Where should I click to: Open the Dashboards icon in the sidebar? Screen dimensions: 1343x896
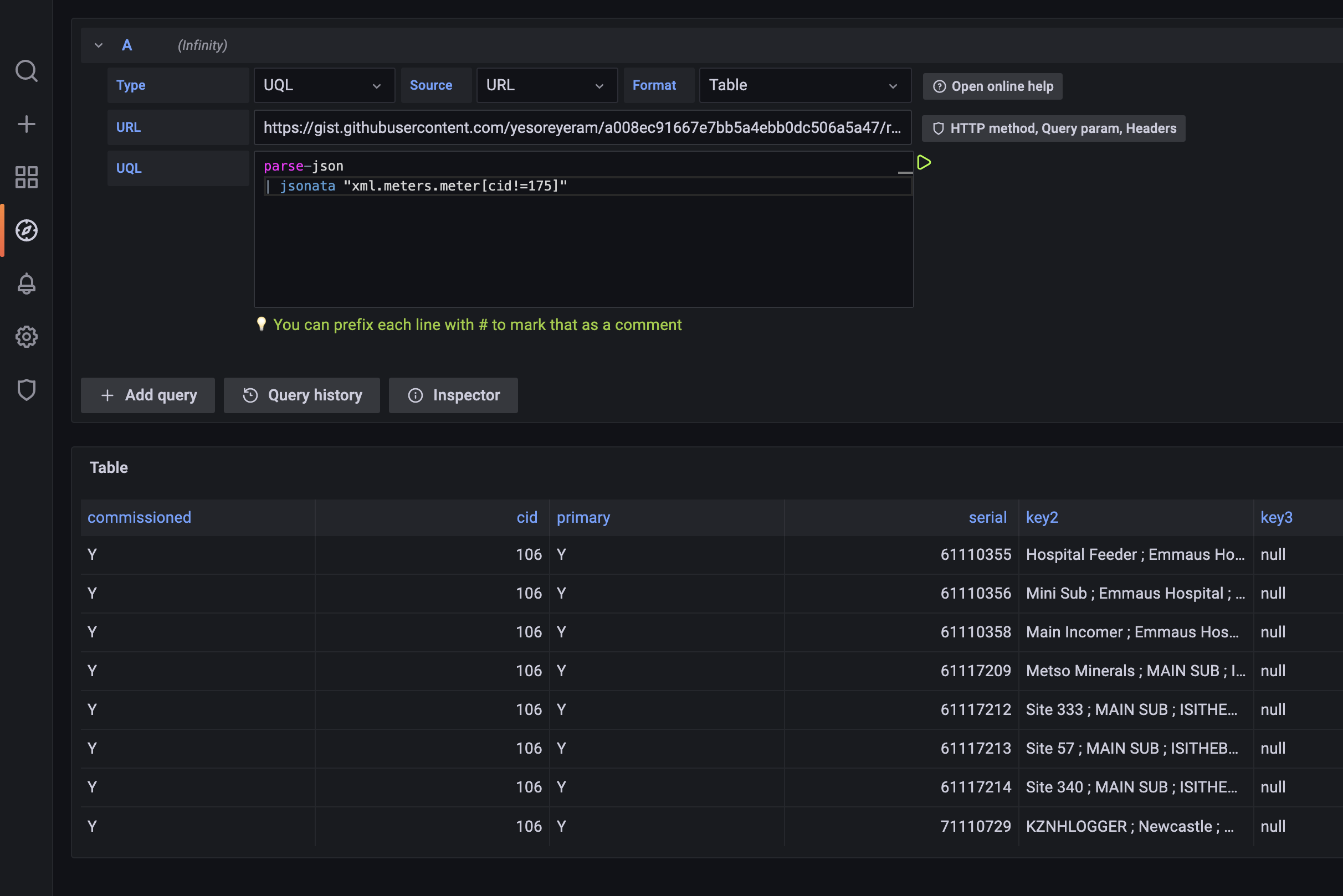[26, 177]
